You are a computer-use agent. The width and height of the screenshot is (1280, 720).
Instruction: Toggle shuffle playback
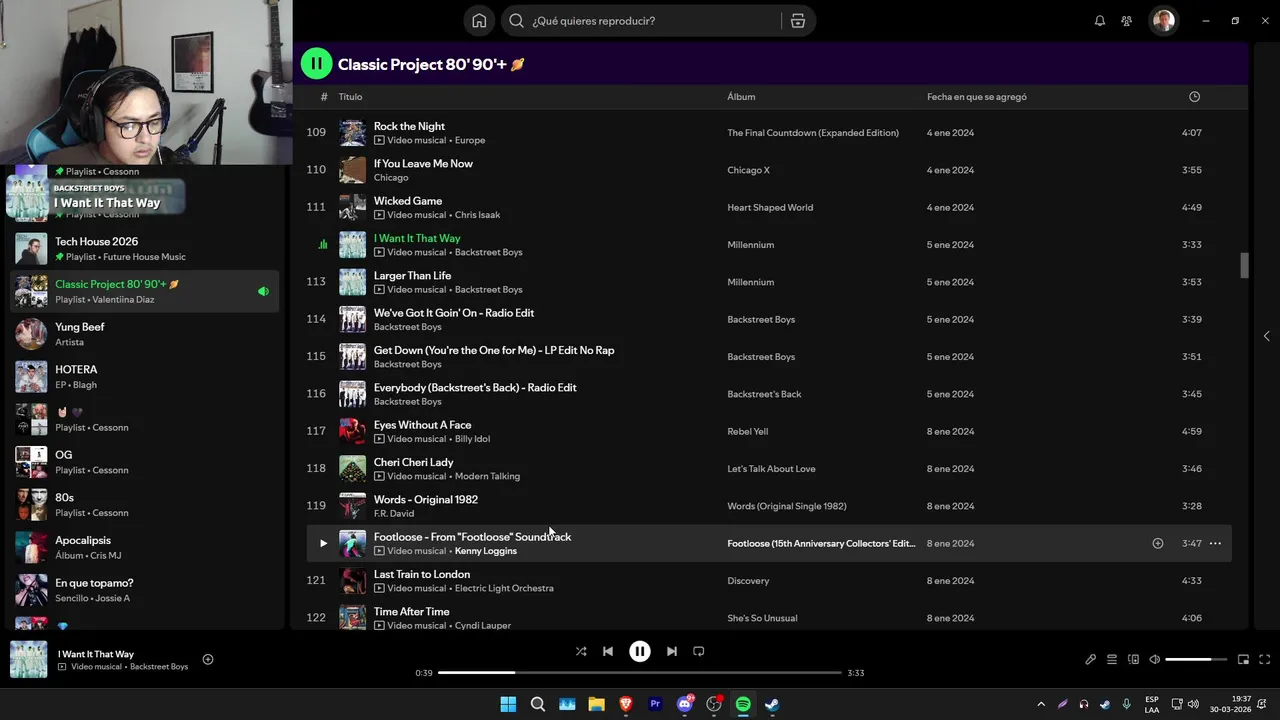[x=581, y=651]
